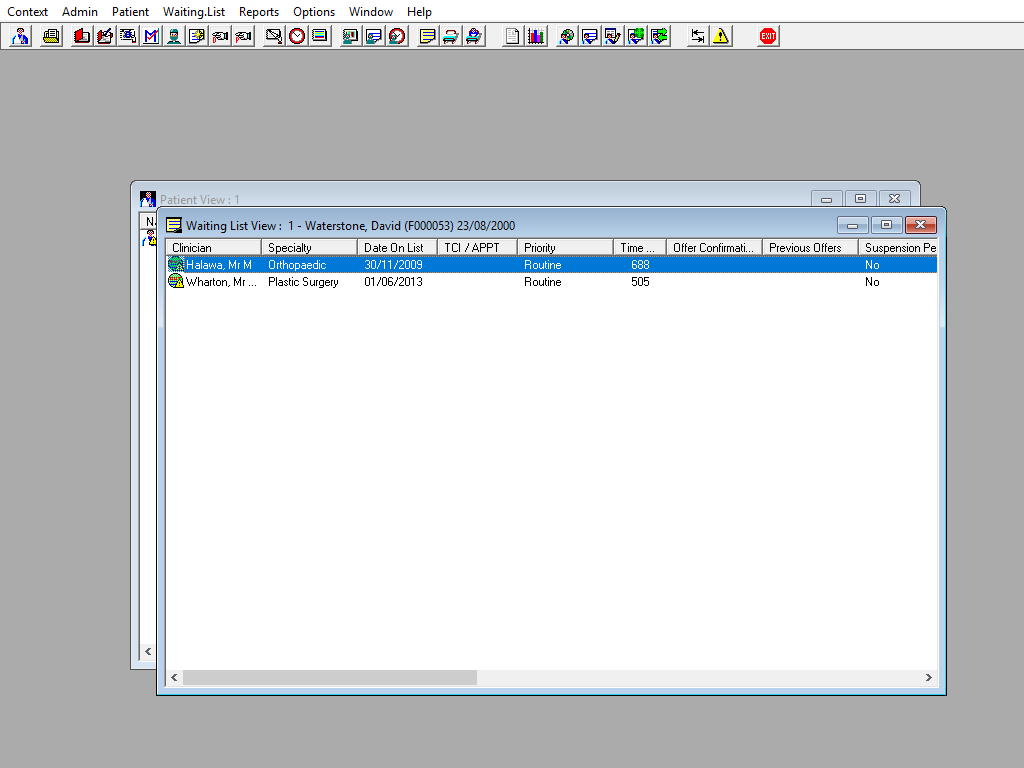Click the stamped mail toolbar icon

(x=127, y=36)
